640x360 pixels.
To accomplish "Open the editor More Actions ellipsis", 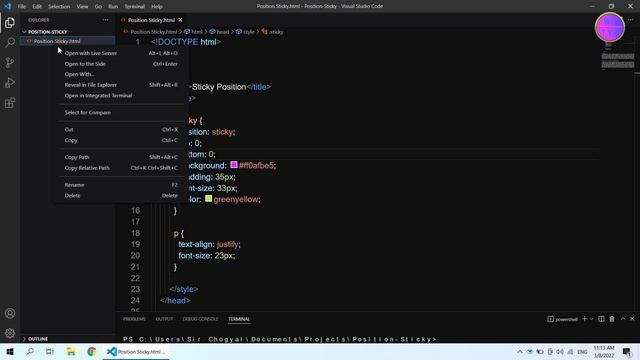I will pyautogui.click(x=631, y=20).
